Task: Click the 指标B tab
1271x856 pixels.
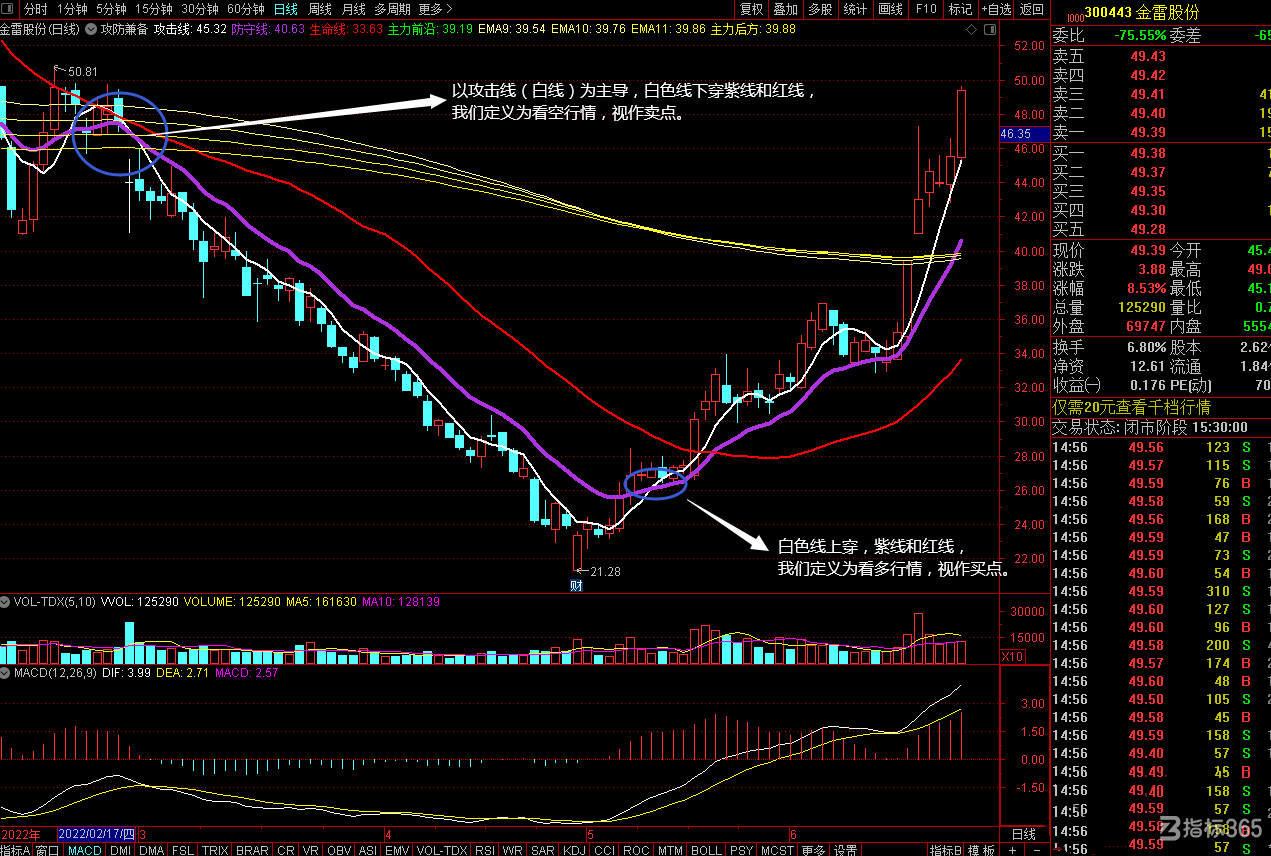Action: tap(946, 850)
